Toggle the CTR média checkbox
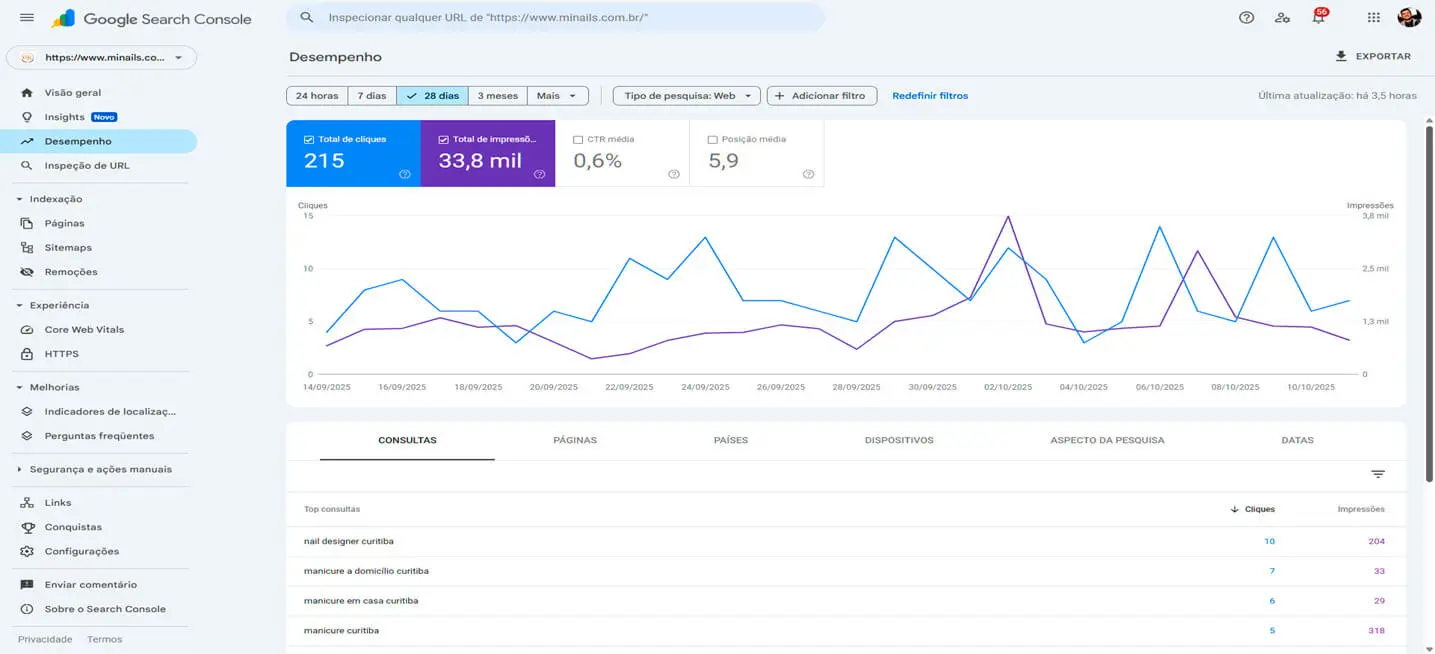 pyautogui.click(x=578, y=140)
